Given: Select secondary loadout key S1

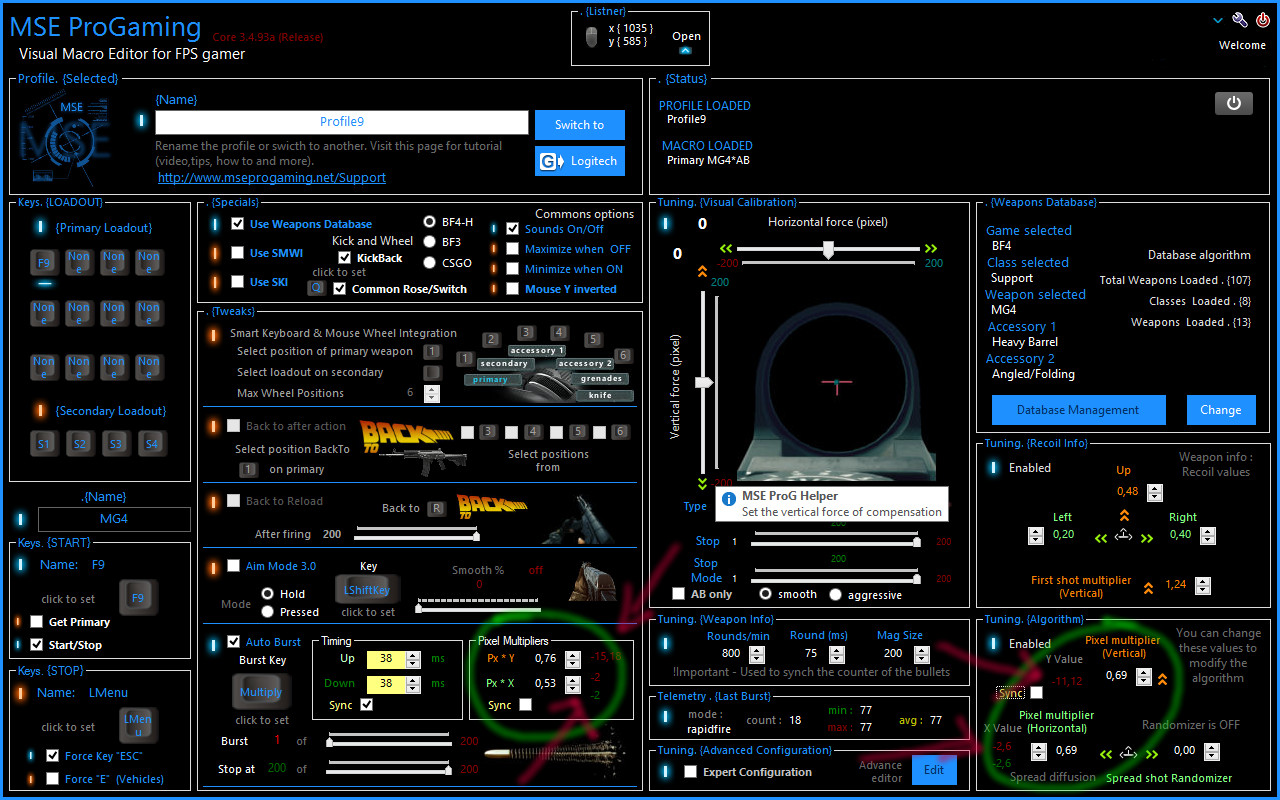Looking at the screenshot, I should pos(44,443).
